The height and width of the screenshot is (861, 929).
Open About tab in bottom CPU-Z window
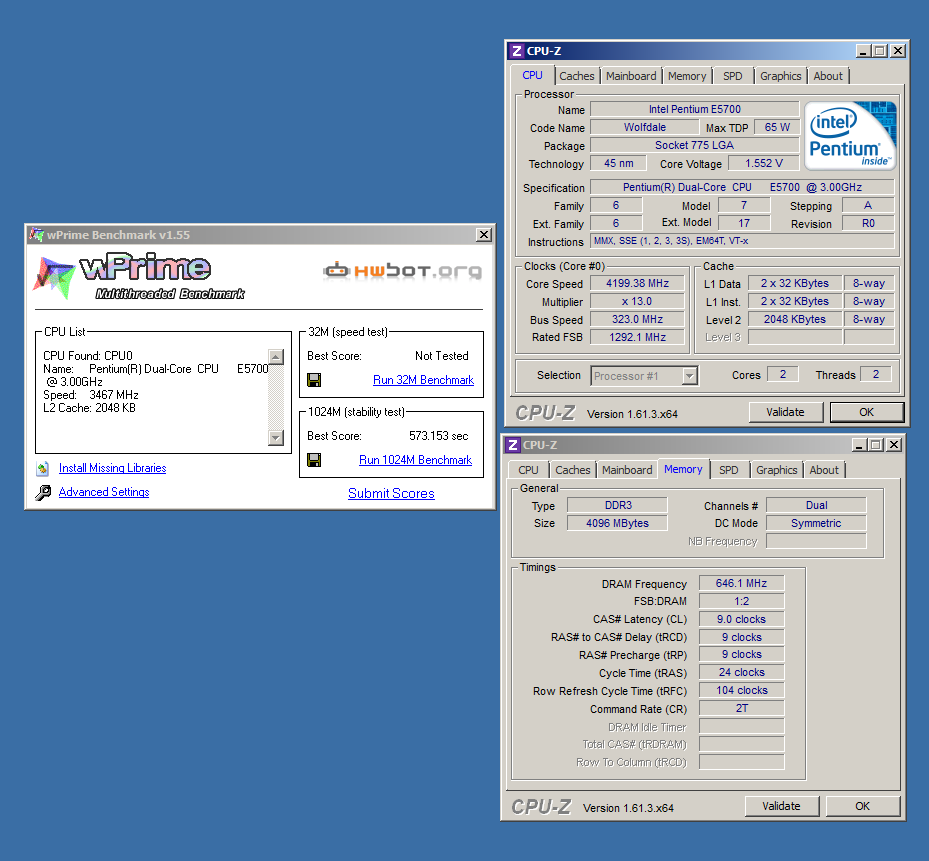824,470
